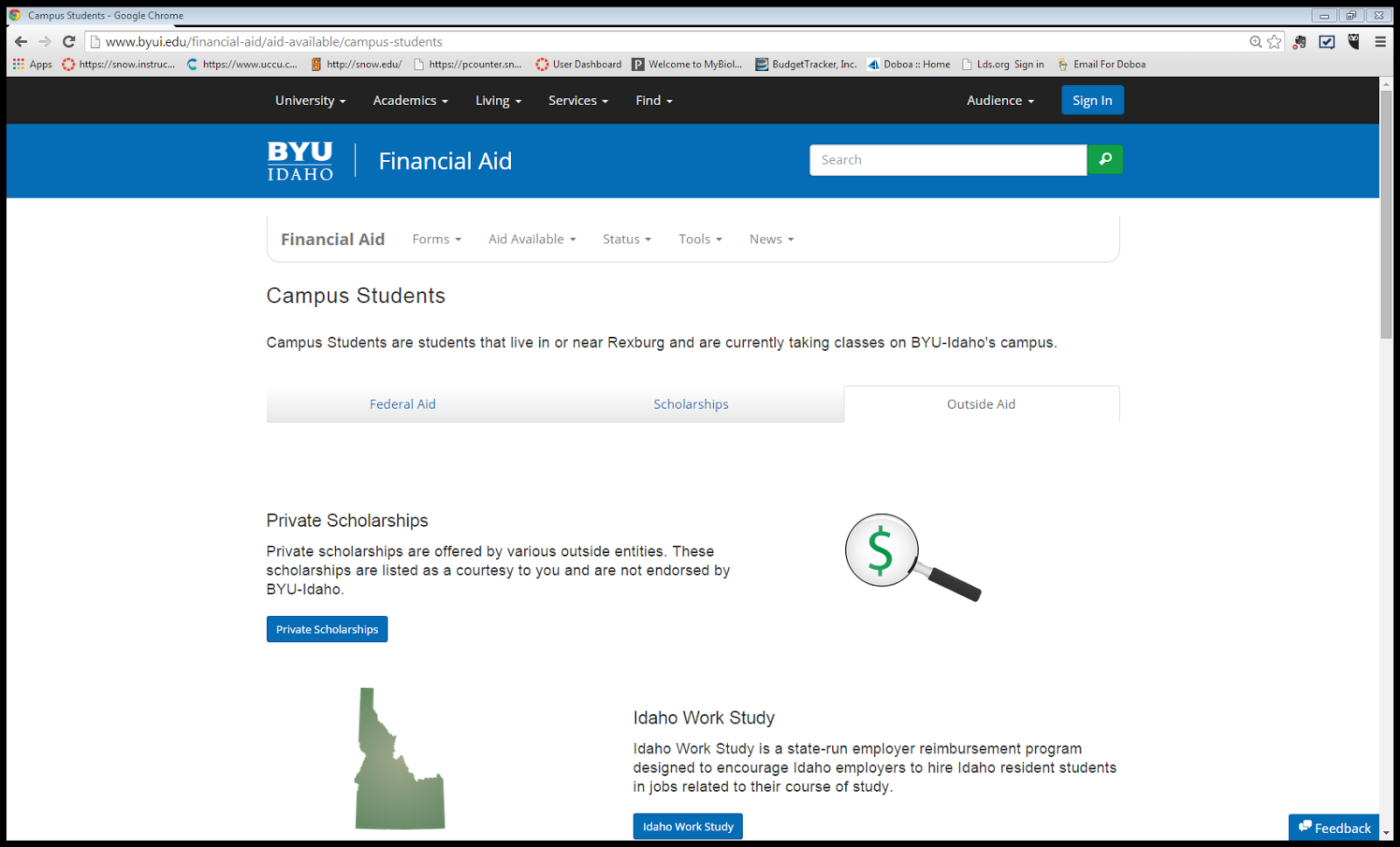This screenshot has height=847, width=1400.
Task: Open the Apps bookmarks shortcut
Action: tap(32, 64)
